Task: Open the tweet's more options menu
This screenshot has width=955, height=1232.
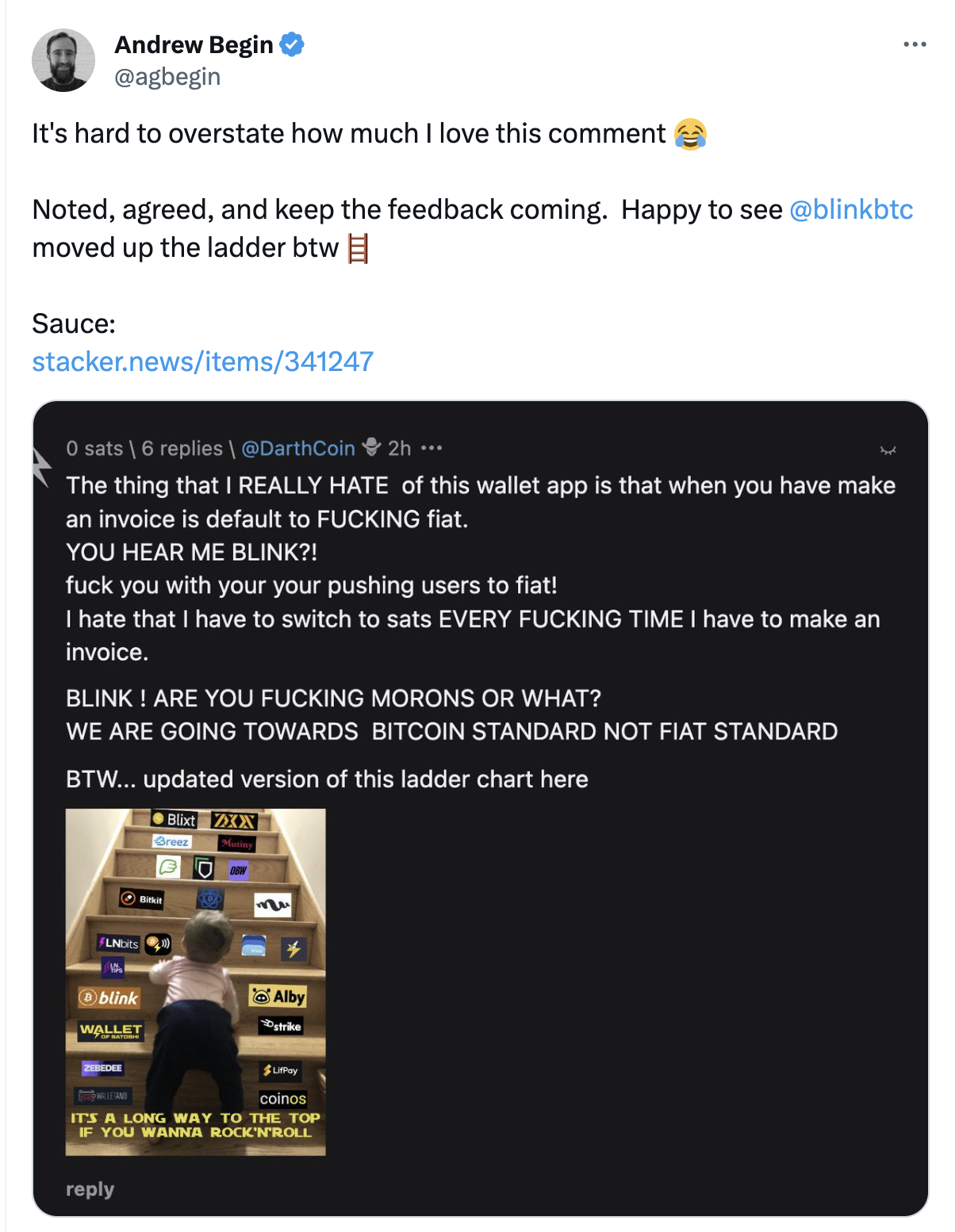Action: click(x=915, y=44)
